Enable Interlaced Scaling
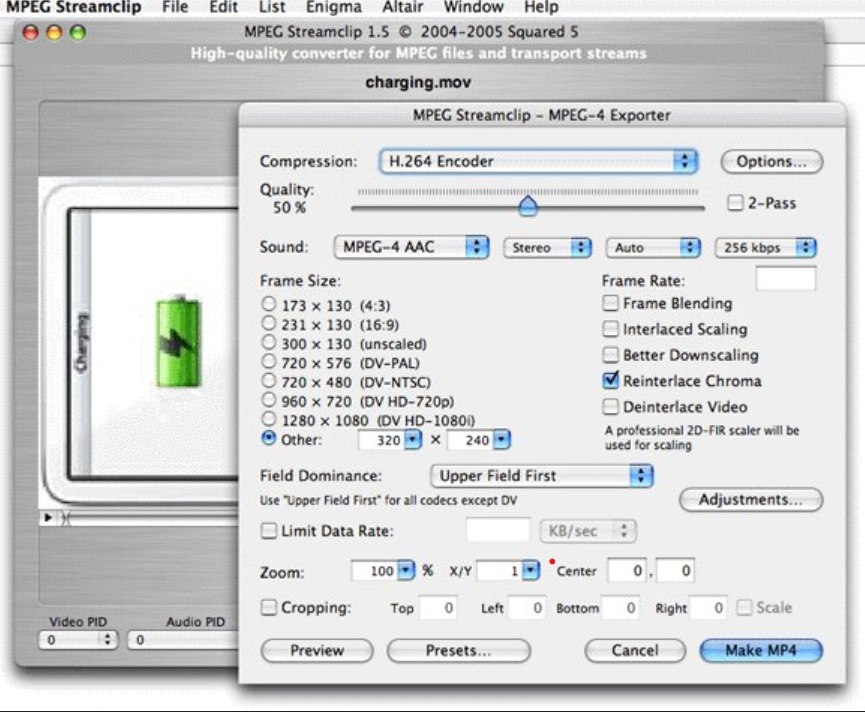Viewport: 865px width, 712px height. point(610,329)
